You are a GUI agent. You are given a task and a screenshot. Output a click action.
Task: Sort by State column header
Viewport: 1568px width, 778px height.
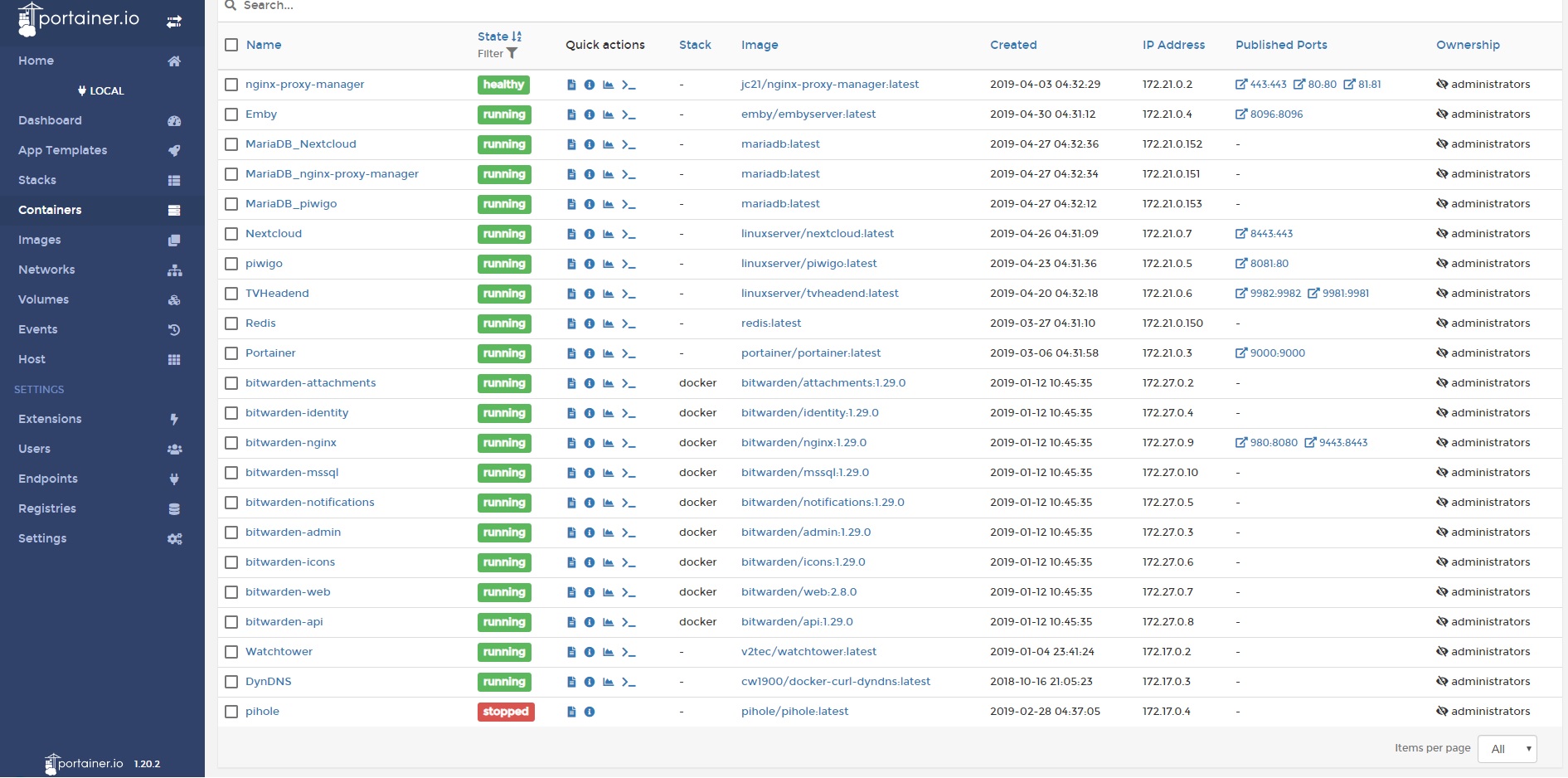[x=499, y=36]
